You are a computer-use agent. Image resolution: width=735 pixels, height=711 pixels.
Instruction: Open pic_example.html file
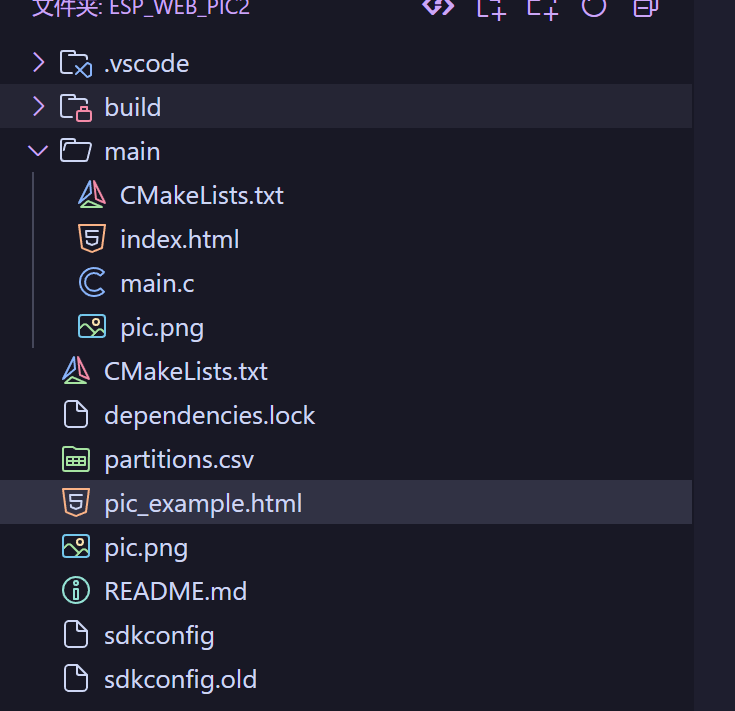pos(203,503)
